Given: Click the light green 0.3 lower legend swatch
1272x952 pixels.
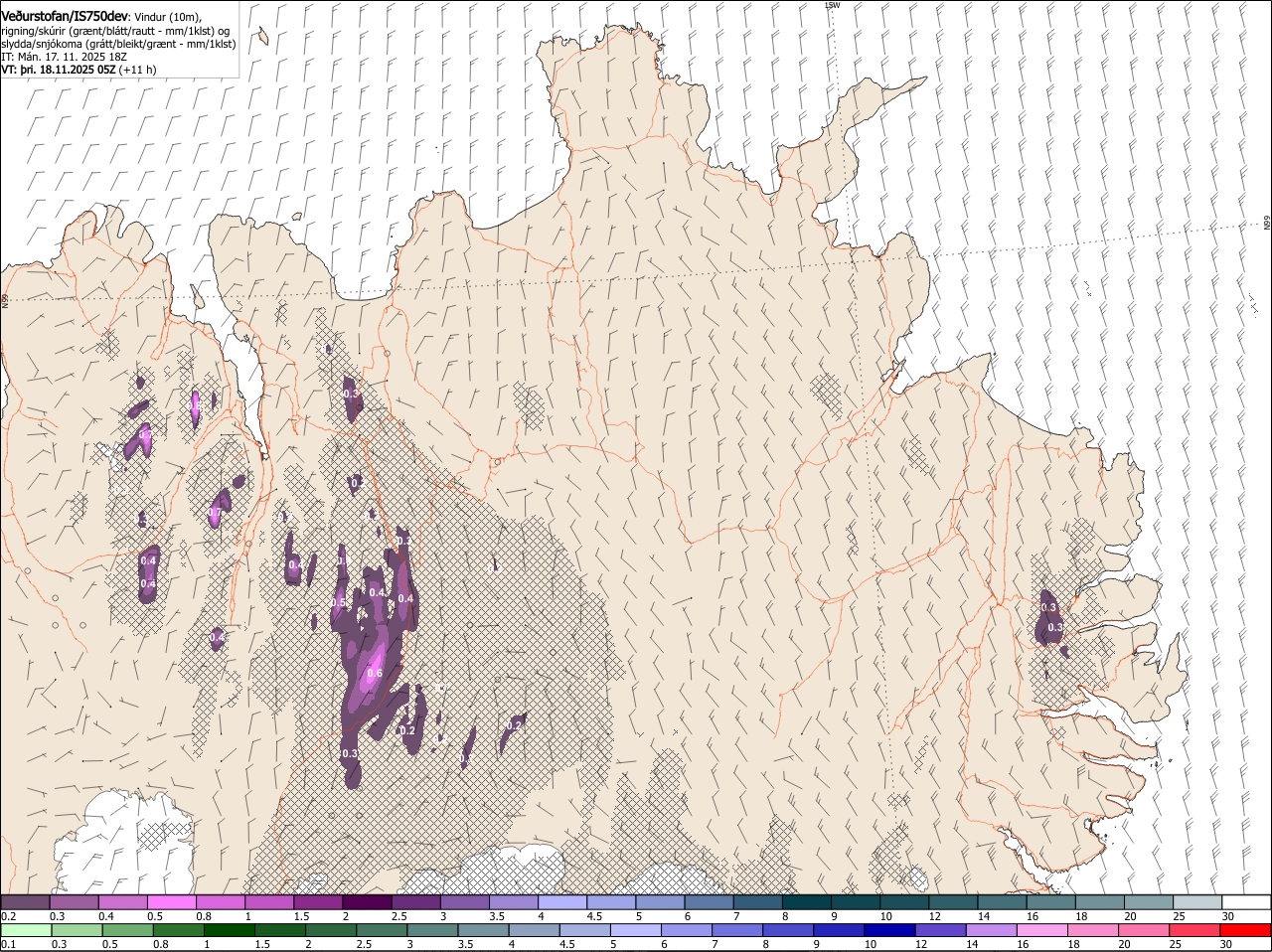Looking at the screenshot, I should pos(76,930).
